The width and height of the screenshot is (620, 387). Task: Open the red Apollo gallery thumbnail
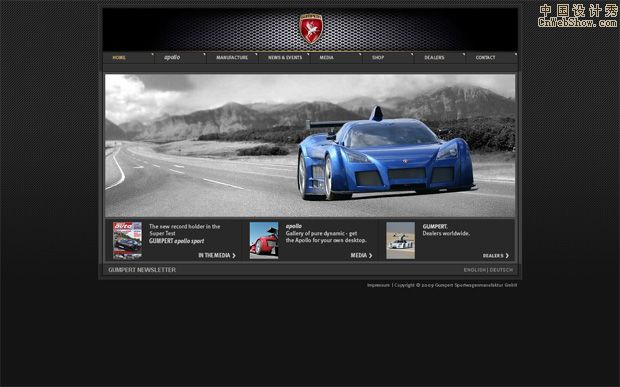(264, 240)
